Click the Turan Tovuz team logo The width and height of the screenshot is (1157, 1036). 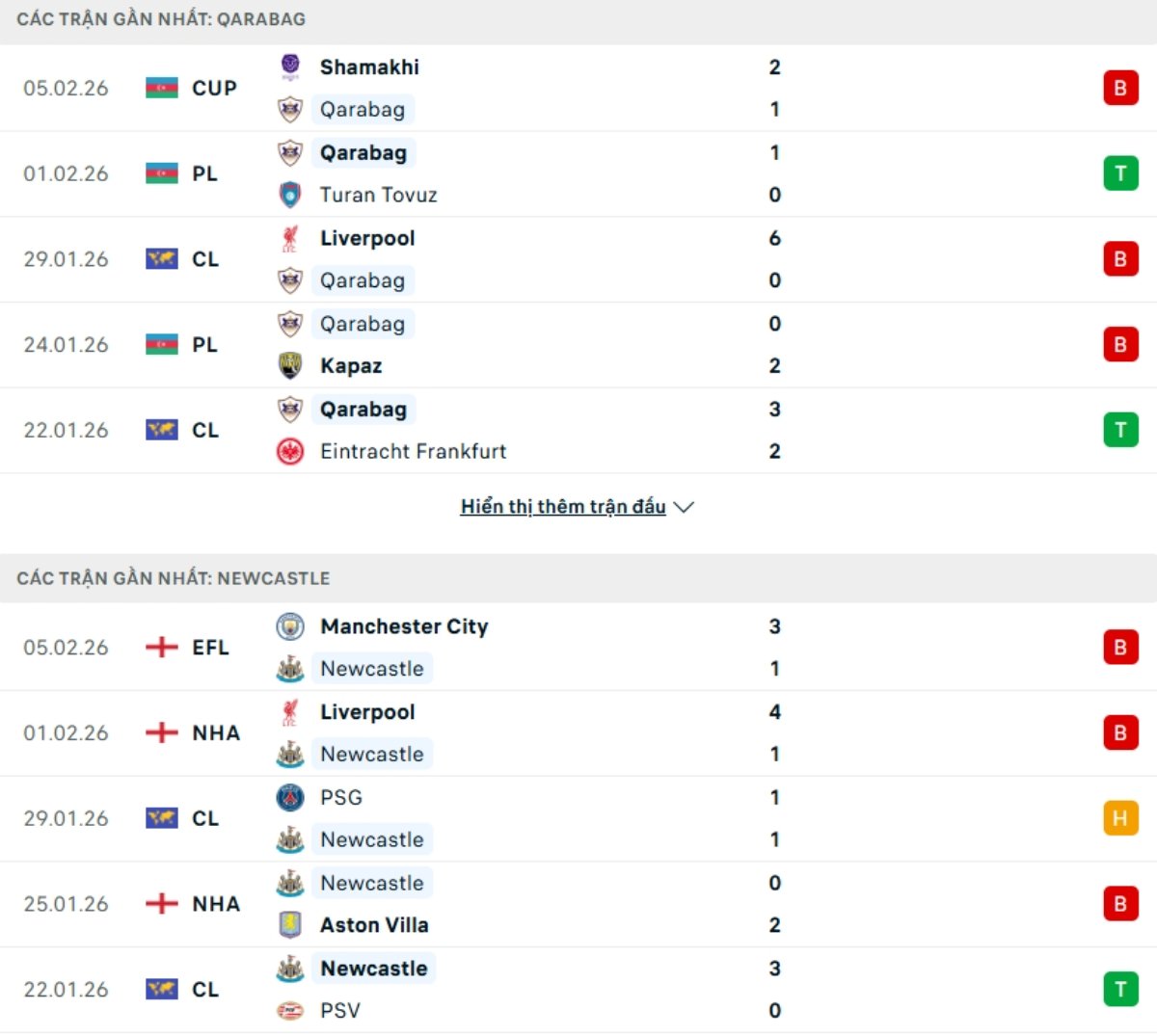pyautogui.click(x=290, y=195)
